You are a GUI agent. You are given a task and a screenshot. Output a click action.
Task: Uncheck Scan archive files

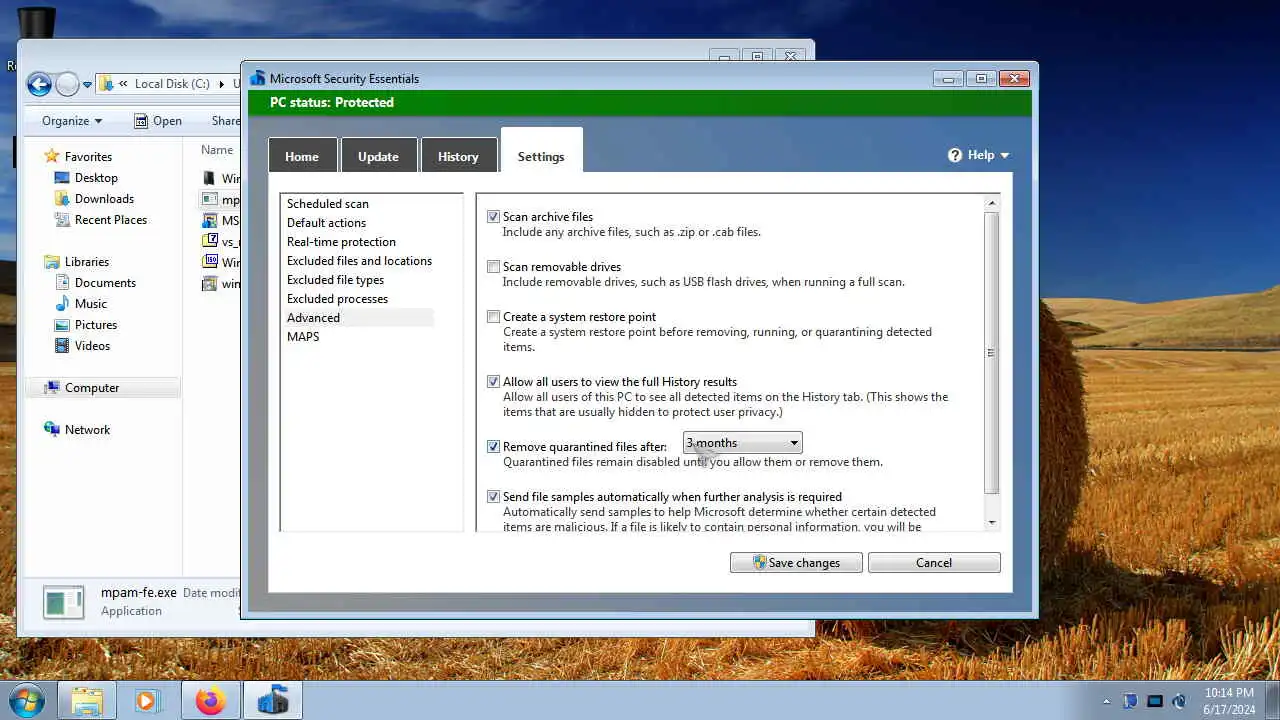tap(493, 217)
